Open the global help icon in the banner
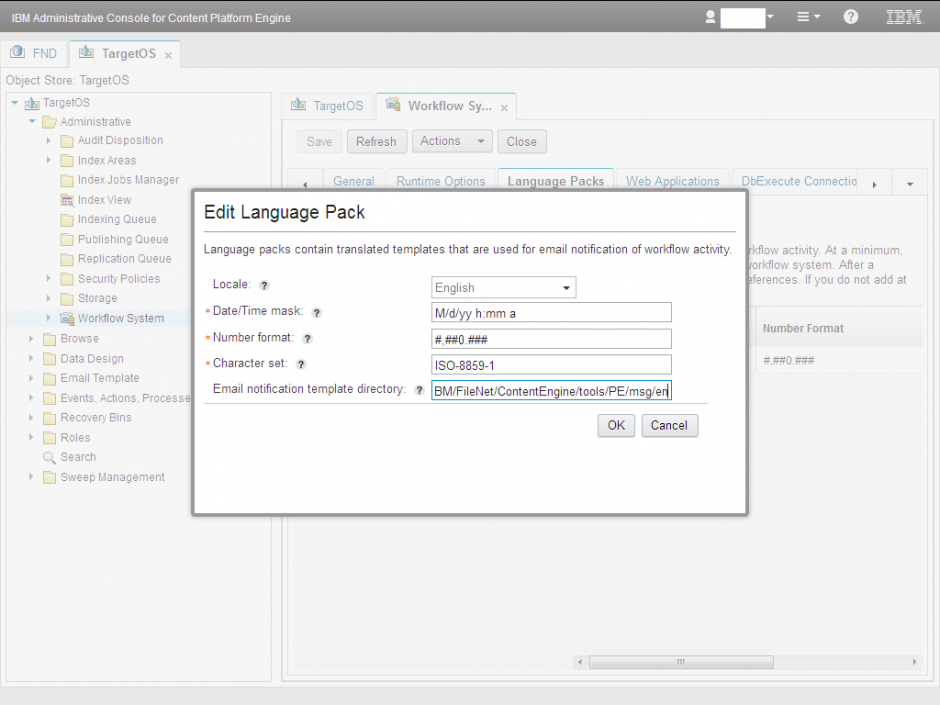The height and width of the screenshot is (705, 940). [x=849, y=17]
